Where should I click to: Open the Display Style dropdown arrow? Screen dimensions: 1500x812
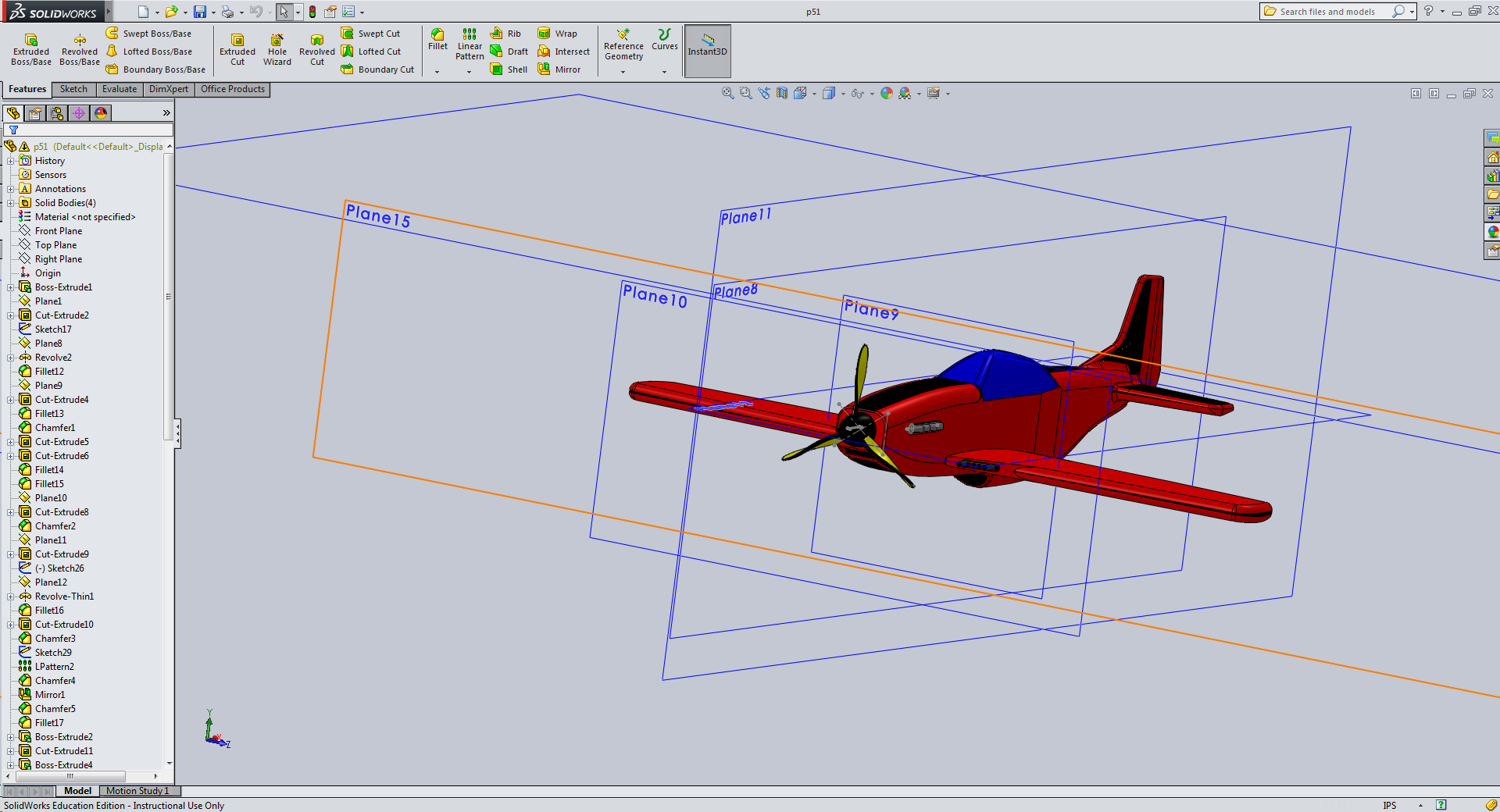pyautogui.click(x=843, y=94)
